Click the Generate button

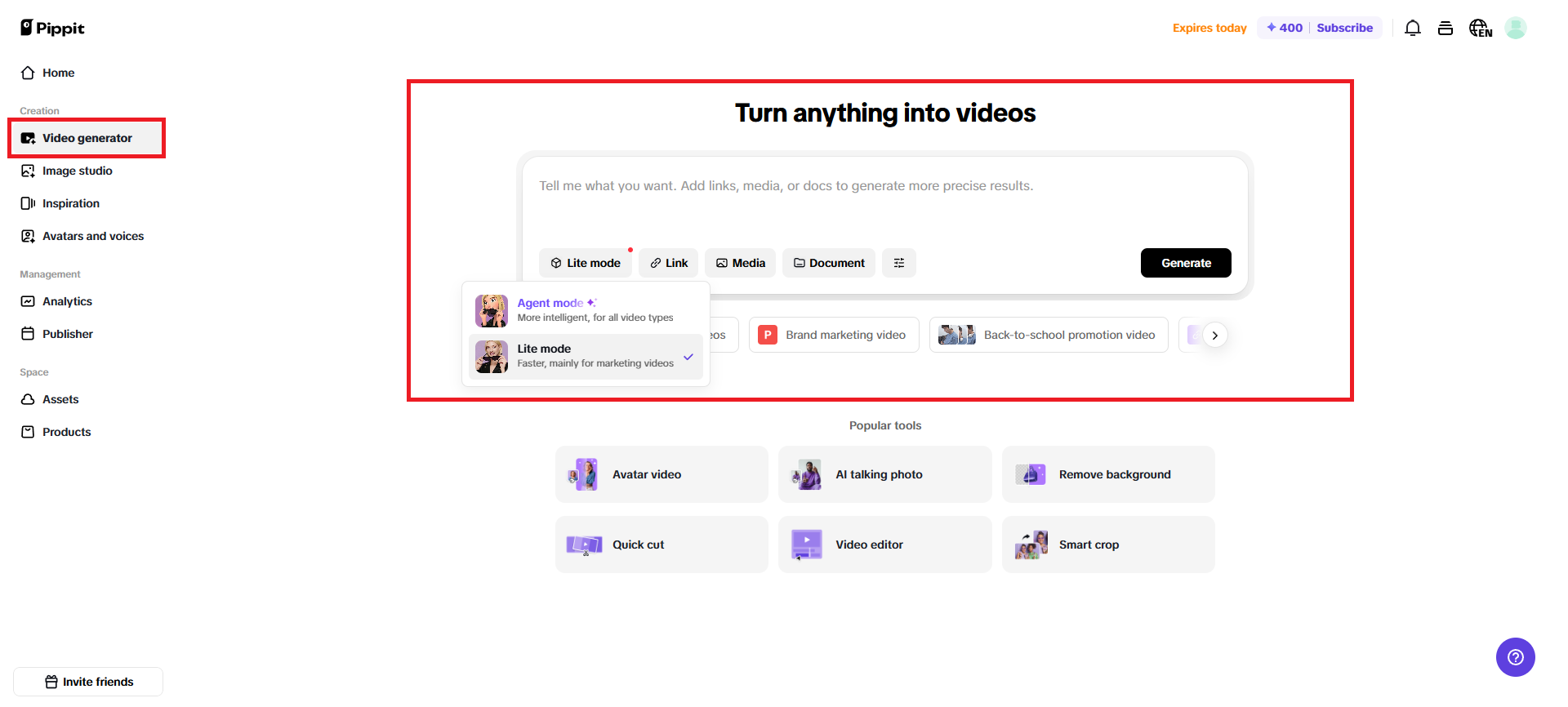point(1186,263)
